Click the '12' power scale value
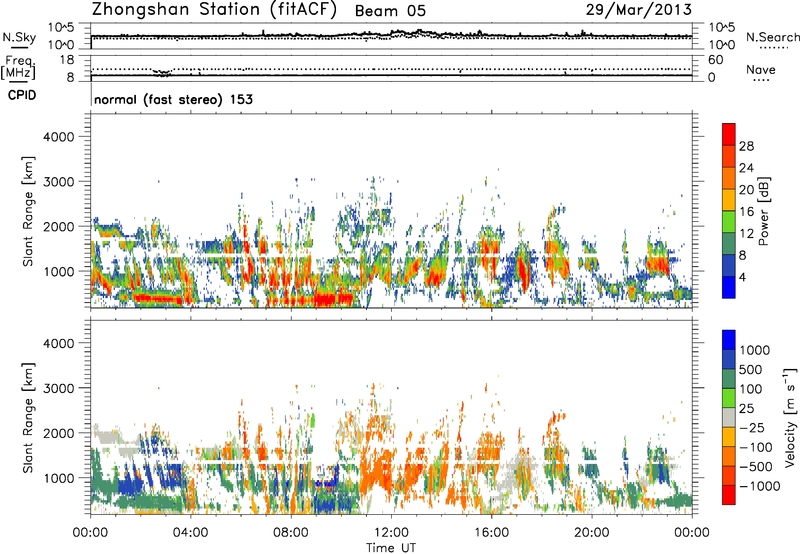 coord(746,234)
